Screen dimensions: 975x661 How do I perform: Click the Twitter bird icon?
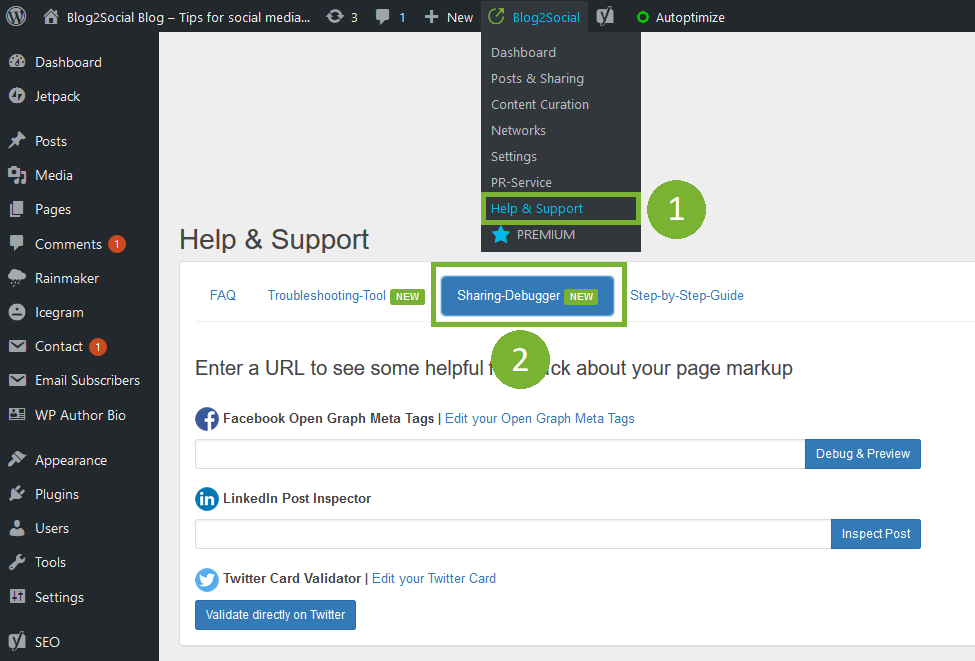207,579
